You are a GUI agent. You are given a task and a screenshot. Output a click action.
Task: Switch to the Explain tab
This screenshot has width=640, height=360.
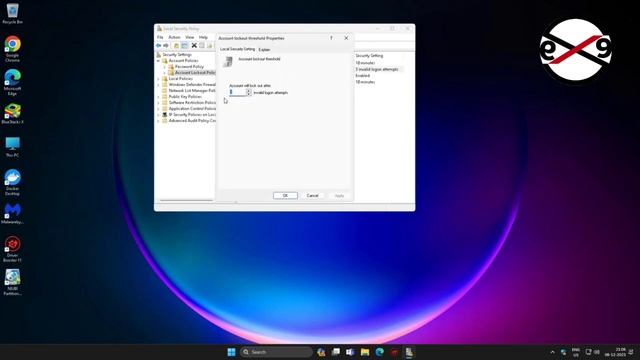click(264, 49)
